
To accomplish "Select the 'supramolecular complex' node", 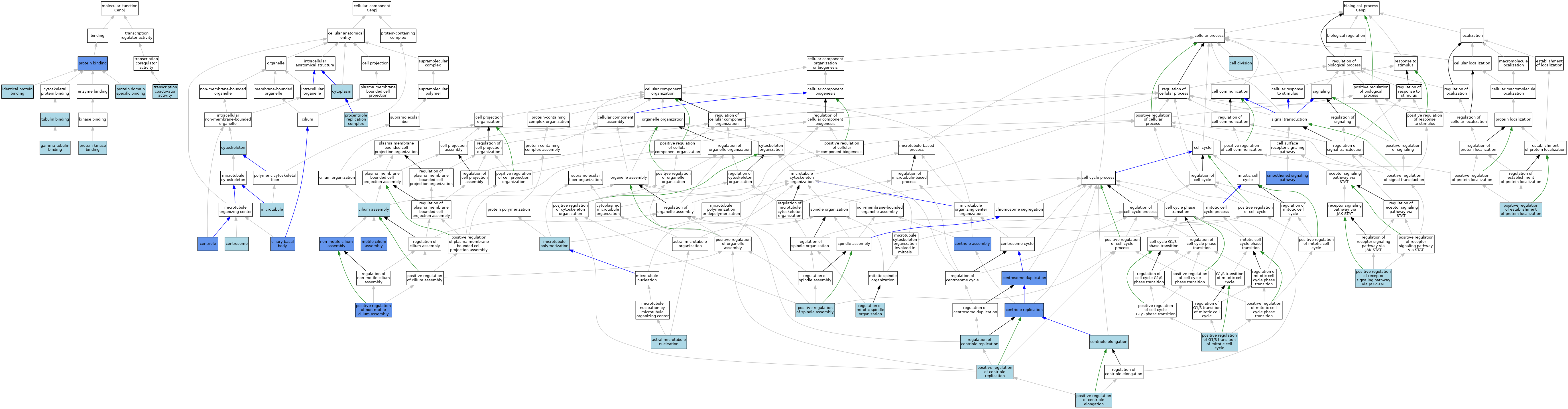I will (433, 63).
